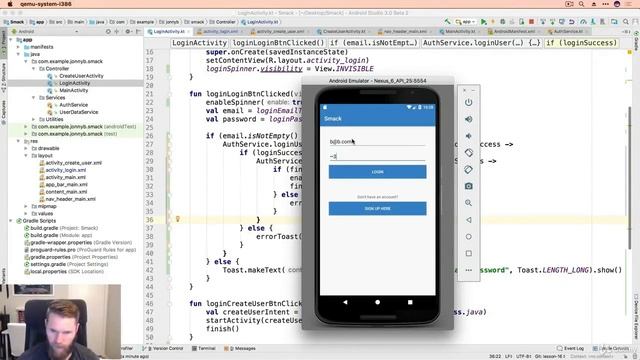Open the qemu-system-i386 menu bar item

tap(46, 4)
